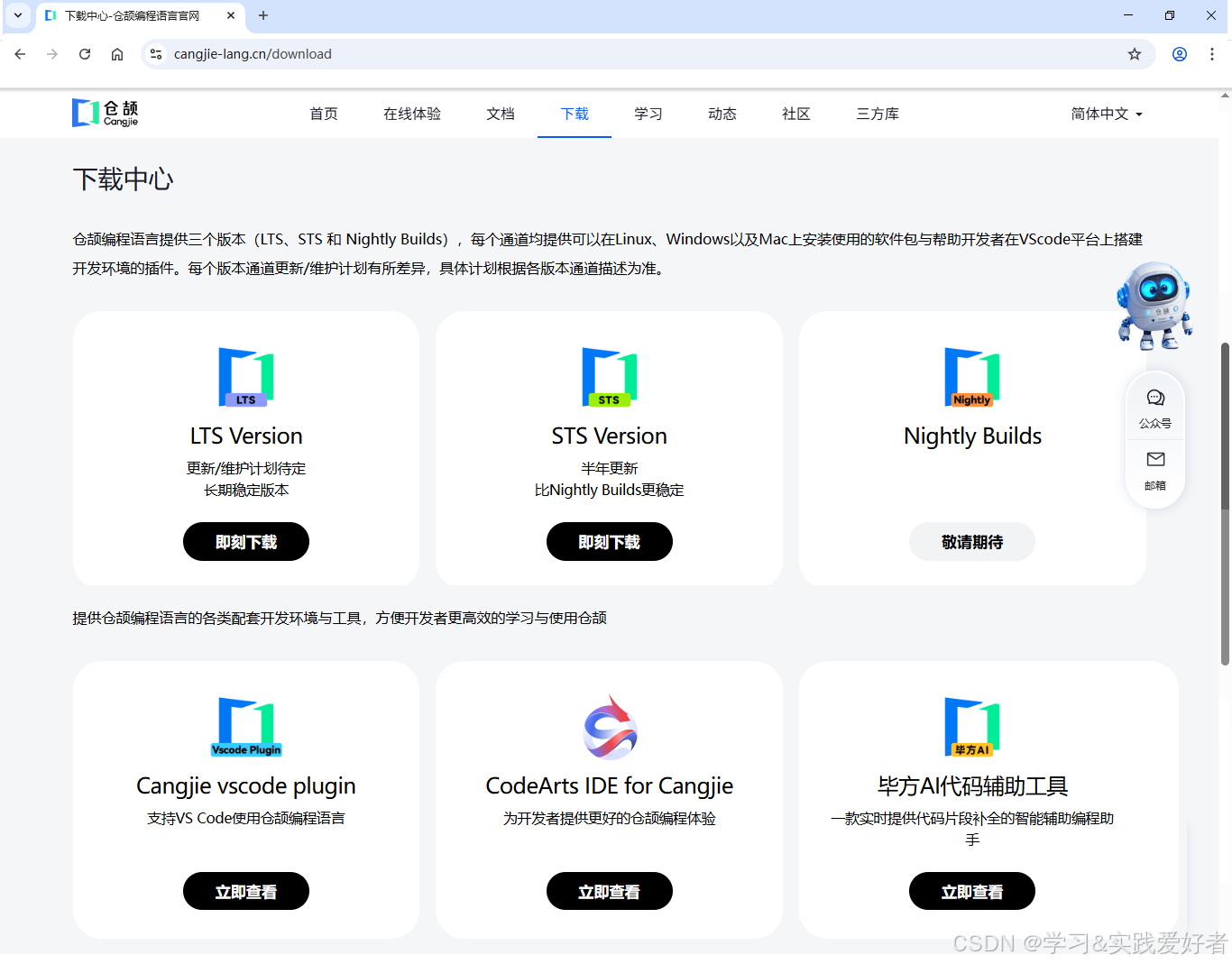
Task: Open 社区 navigation item
Action: coord(796,114)
